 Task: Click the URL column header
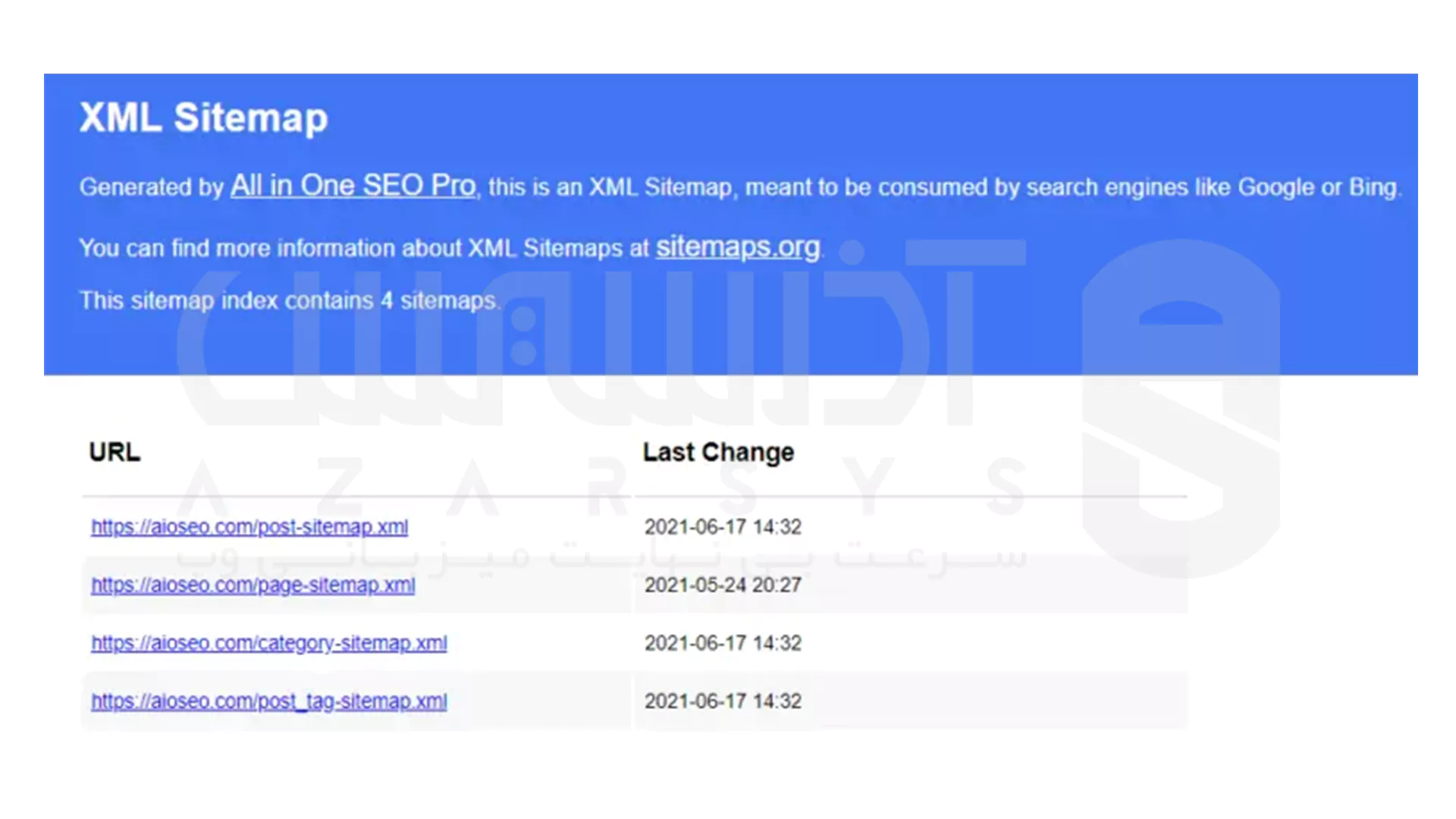(115, 452)
